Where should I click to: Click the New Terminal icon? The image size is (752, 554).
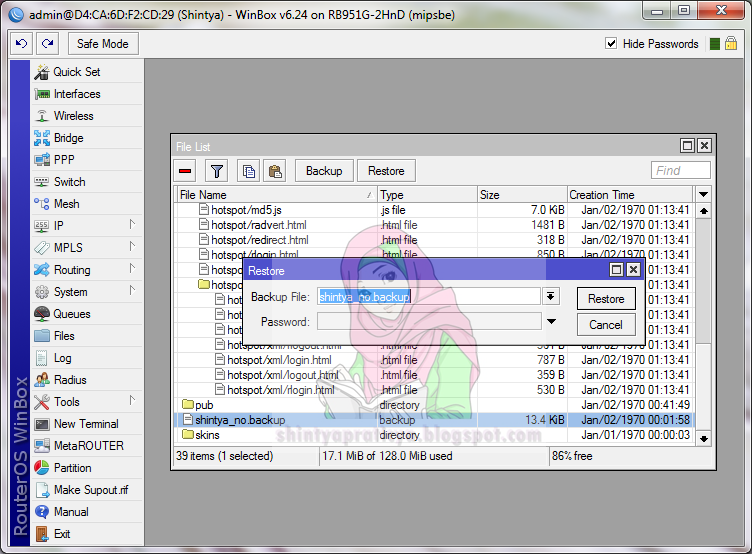(42, 424)
